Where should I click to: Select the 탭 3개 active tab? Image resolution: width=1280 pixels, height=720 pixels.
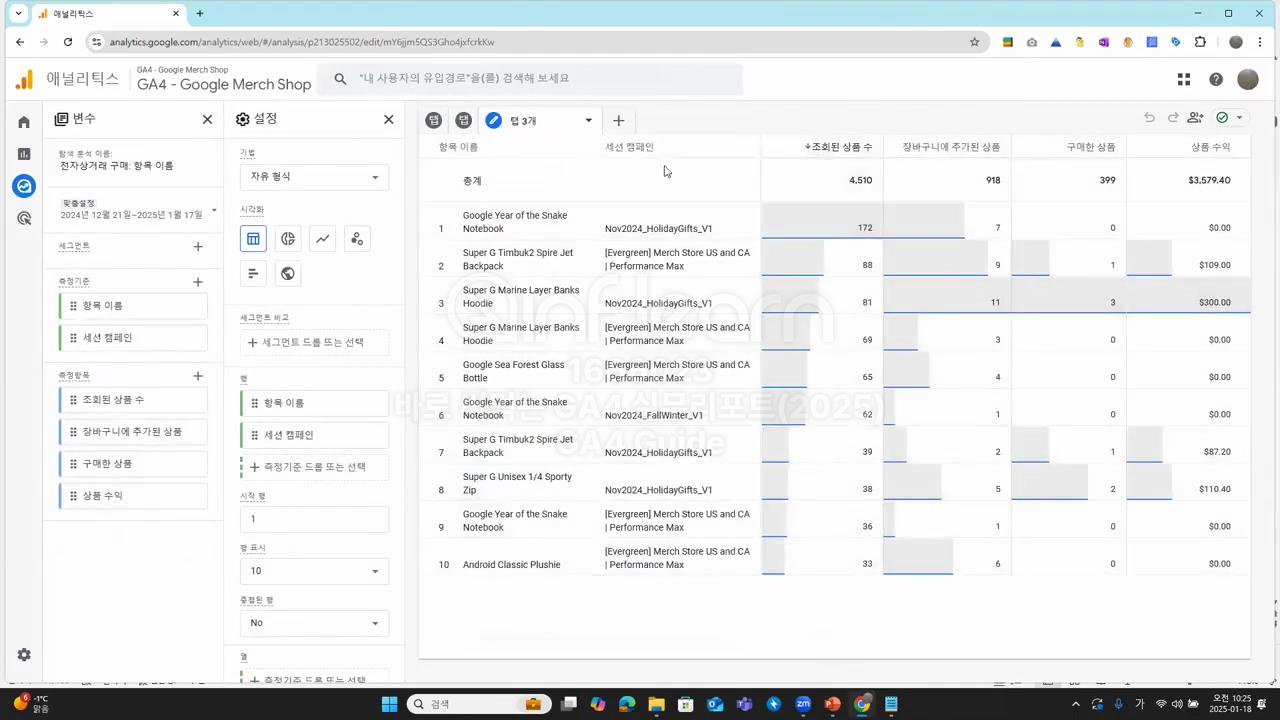pos(540,120)
